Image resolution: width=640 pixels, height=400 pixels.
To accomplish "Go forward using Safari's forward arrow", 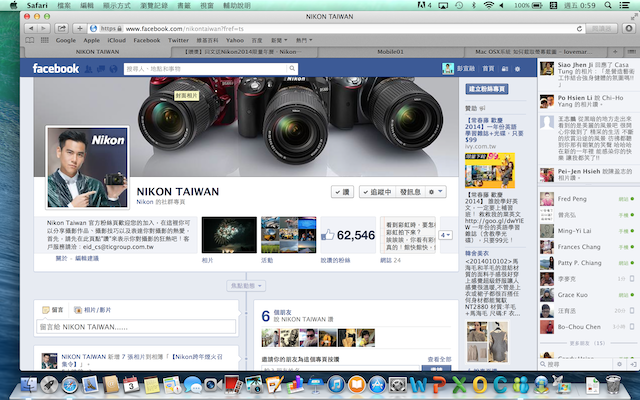I will coord(43,29).
